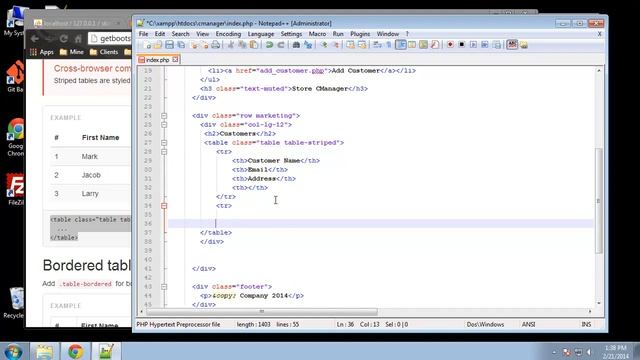Collapse the footer div fold at line 43
Viewport: 640px width, 360px height.
(164, 287)
